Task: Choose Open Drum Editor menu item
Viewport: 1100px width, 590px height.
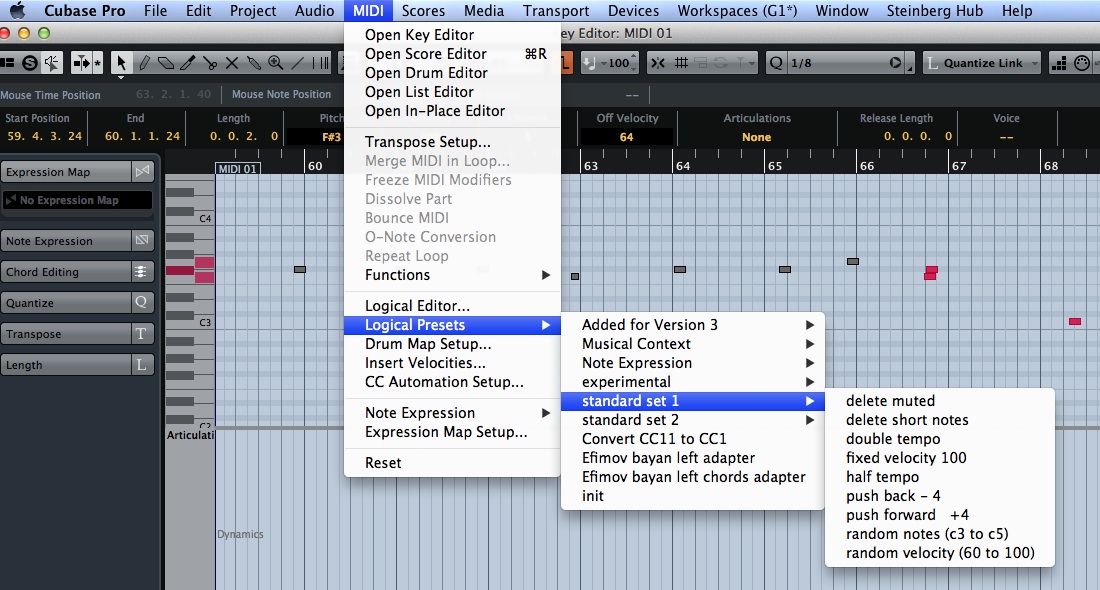Action: pyautogui.click(x=452, y=73)
